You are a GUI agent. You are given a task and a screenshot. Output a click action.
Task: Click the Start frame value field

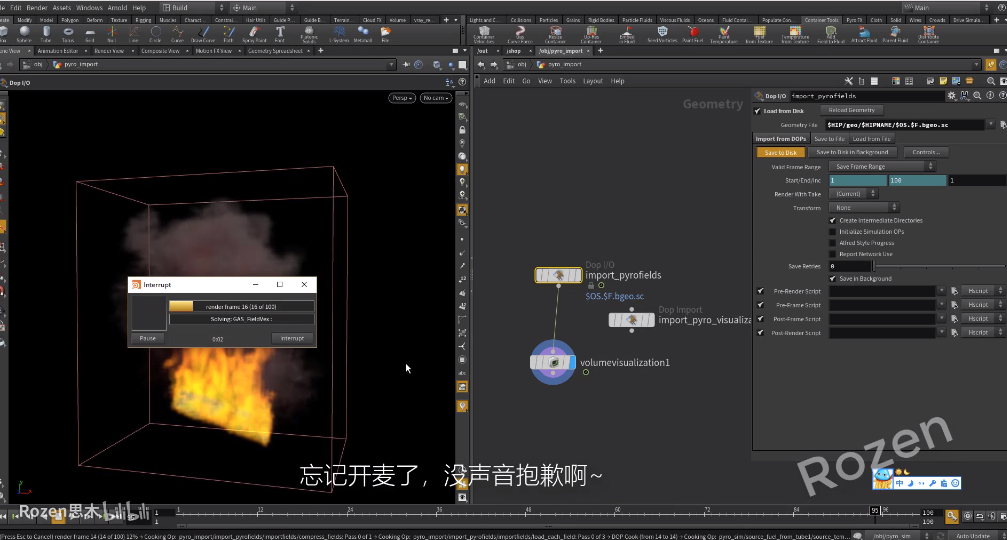857,180
